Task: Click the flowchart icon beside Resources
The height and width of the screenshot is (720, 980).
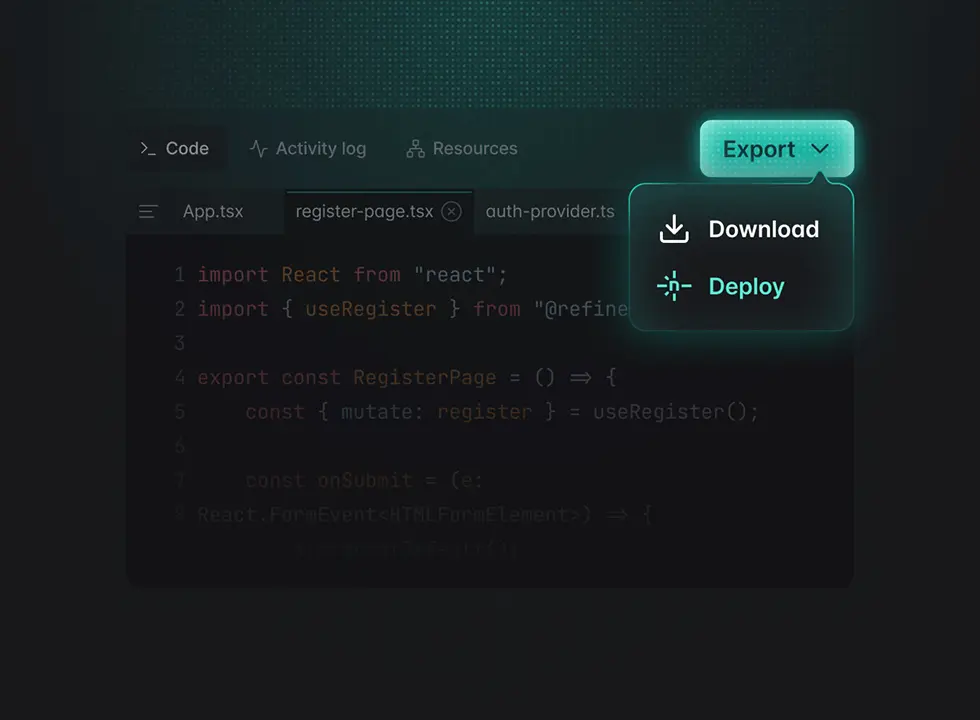Action: coord(414,148)
